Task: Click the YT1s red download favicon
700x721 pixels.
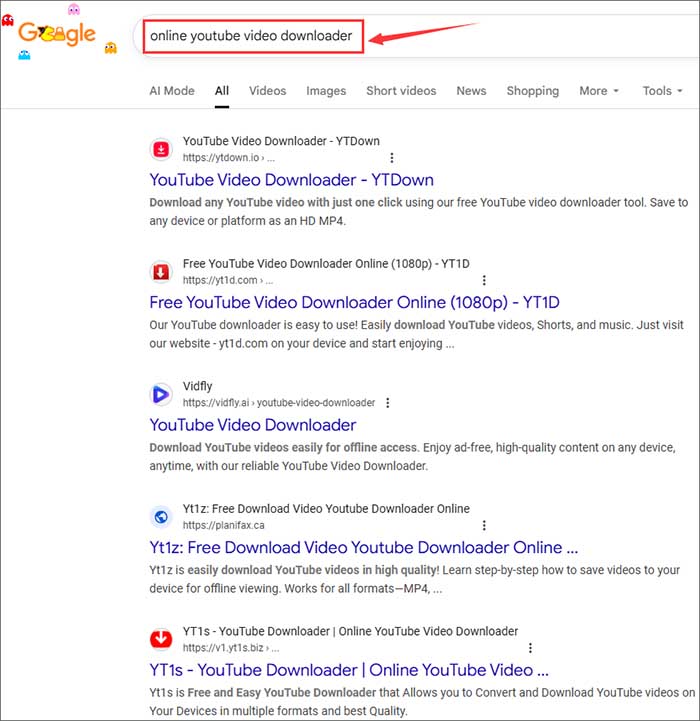Action: click(x=161, y=639)
